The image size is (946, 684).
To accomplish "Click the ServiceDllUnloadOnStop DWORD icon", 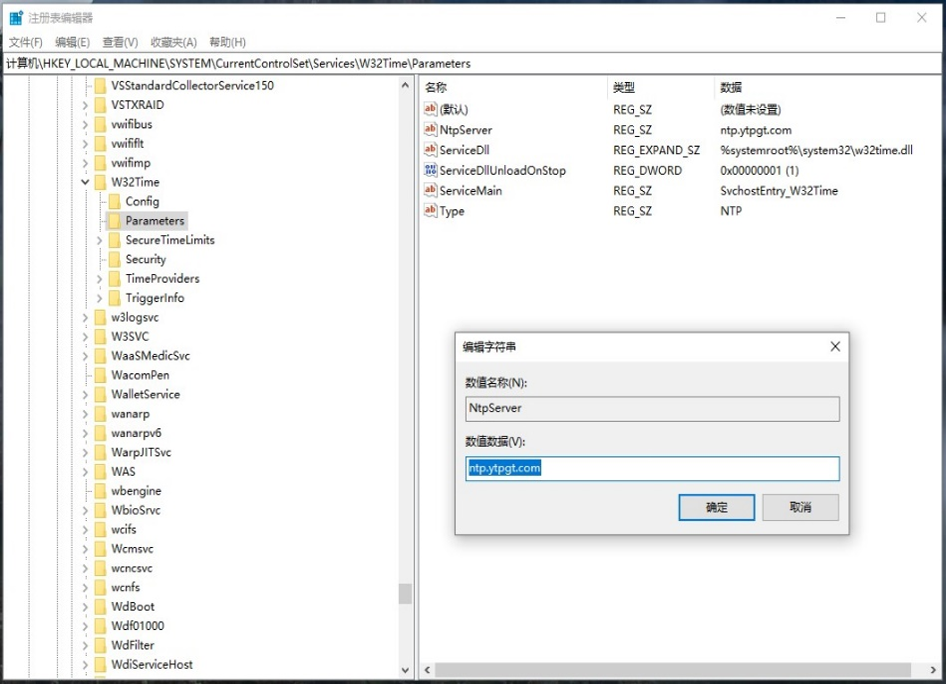I will pyautogui.click(x=431, y=170).
